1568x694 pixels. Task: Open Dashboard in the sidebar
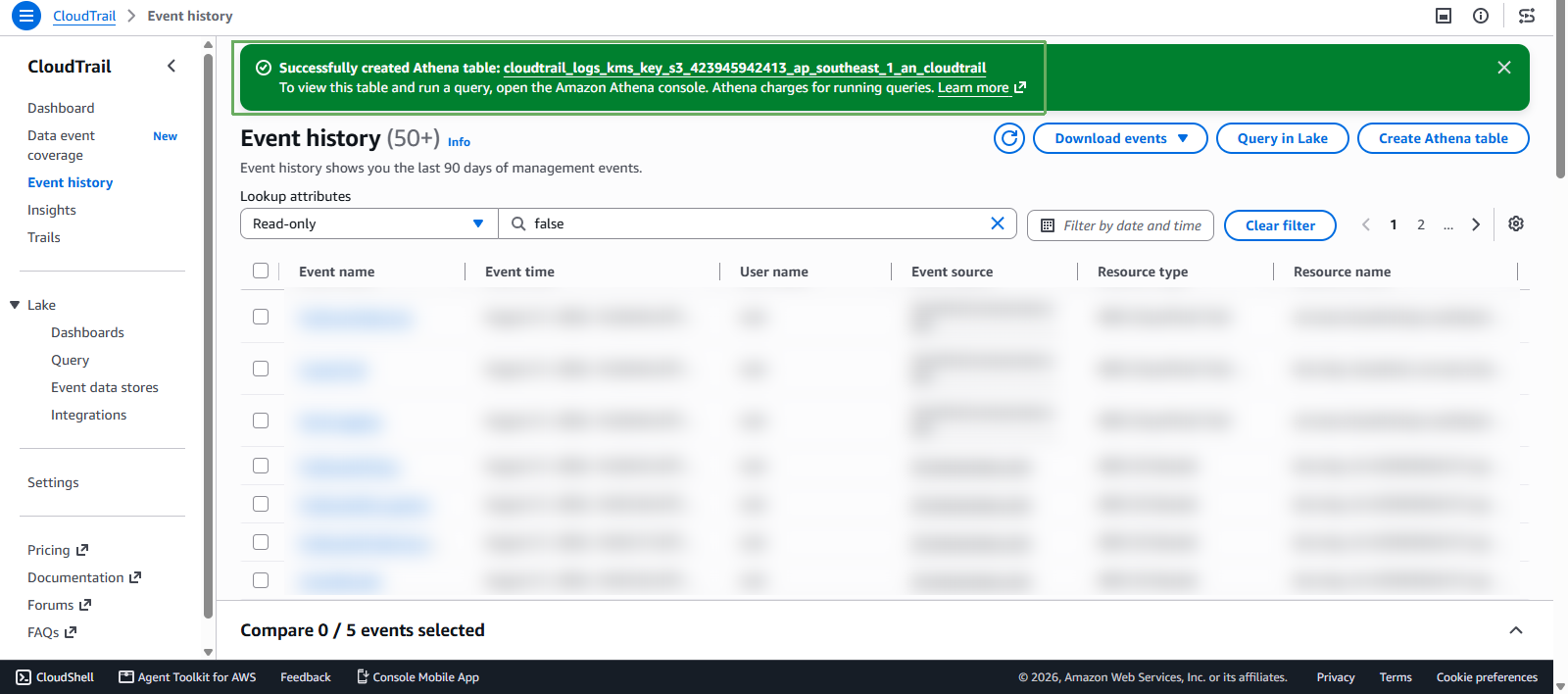(x=61, y=108)
